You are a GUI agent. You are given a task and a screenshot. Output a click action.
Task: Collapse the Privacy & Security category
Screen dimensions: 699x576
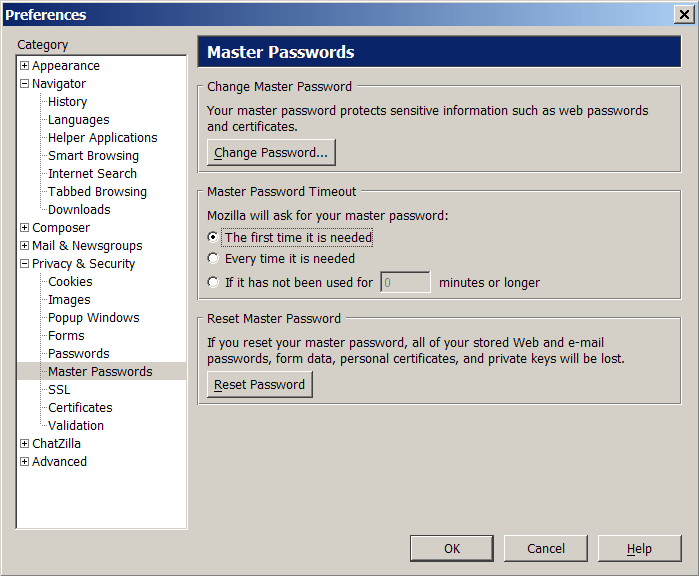click(24, 264)
